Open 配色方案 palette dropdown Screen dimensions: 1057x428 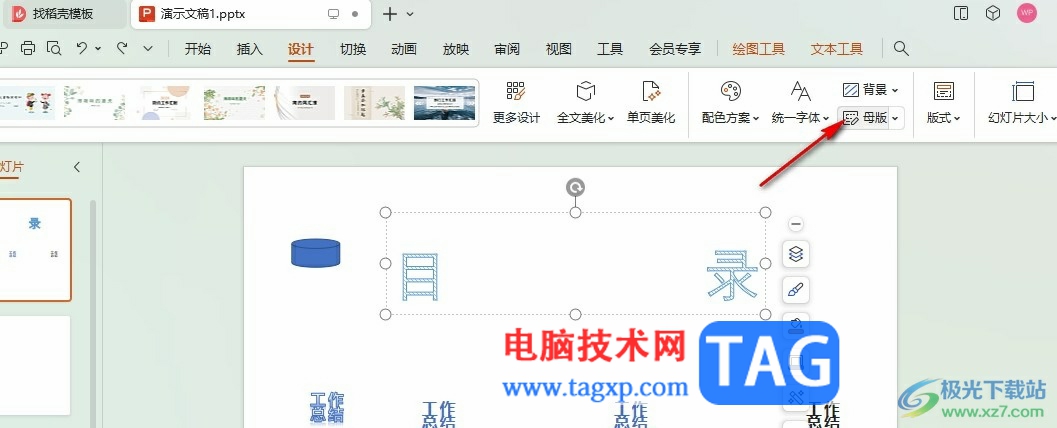coord(731,102)
